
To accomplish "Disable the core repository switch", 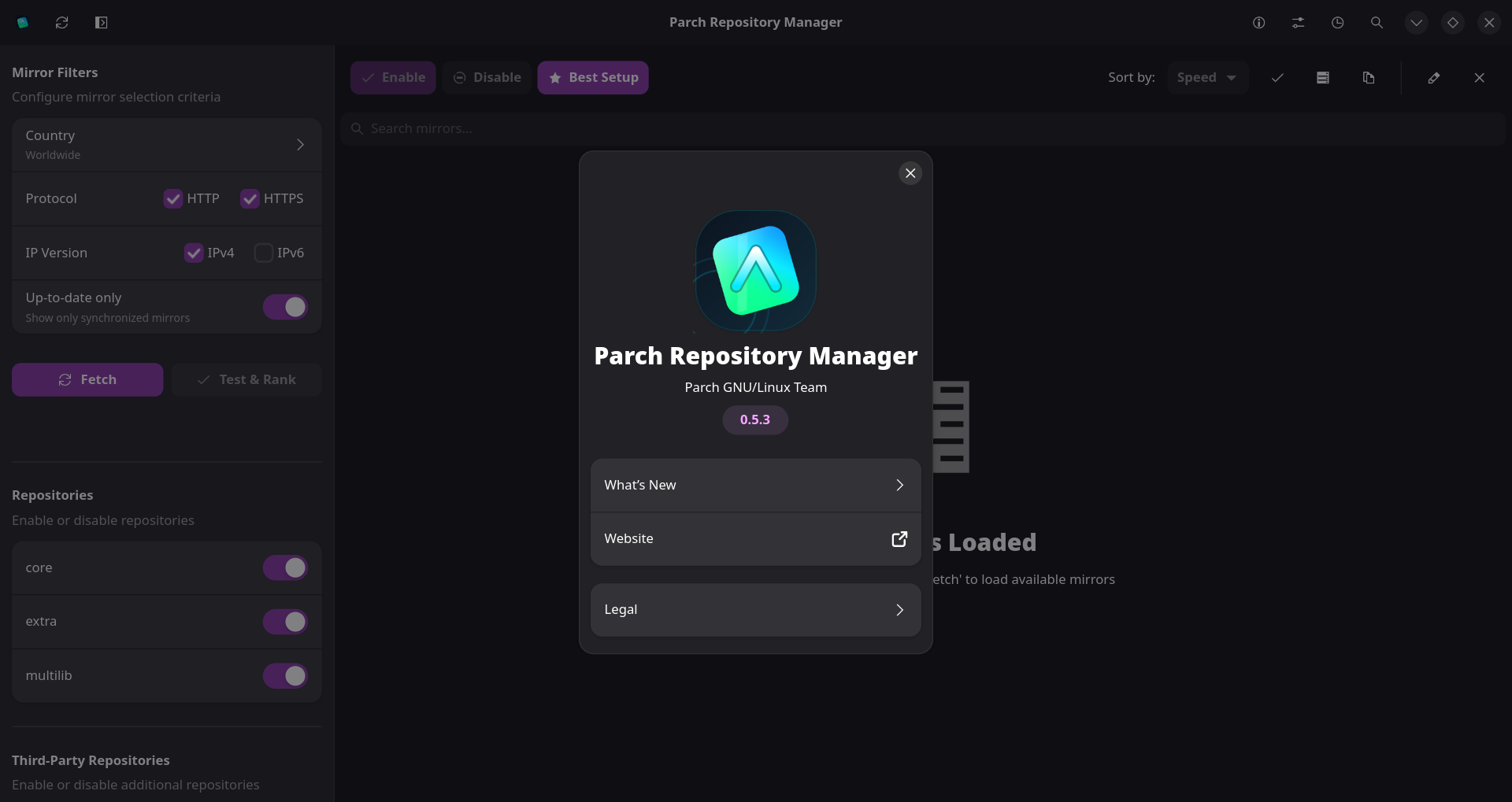I will 286,568.
